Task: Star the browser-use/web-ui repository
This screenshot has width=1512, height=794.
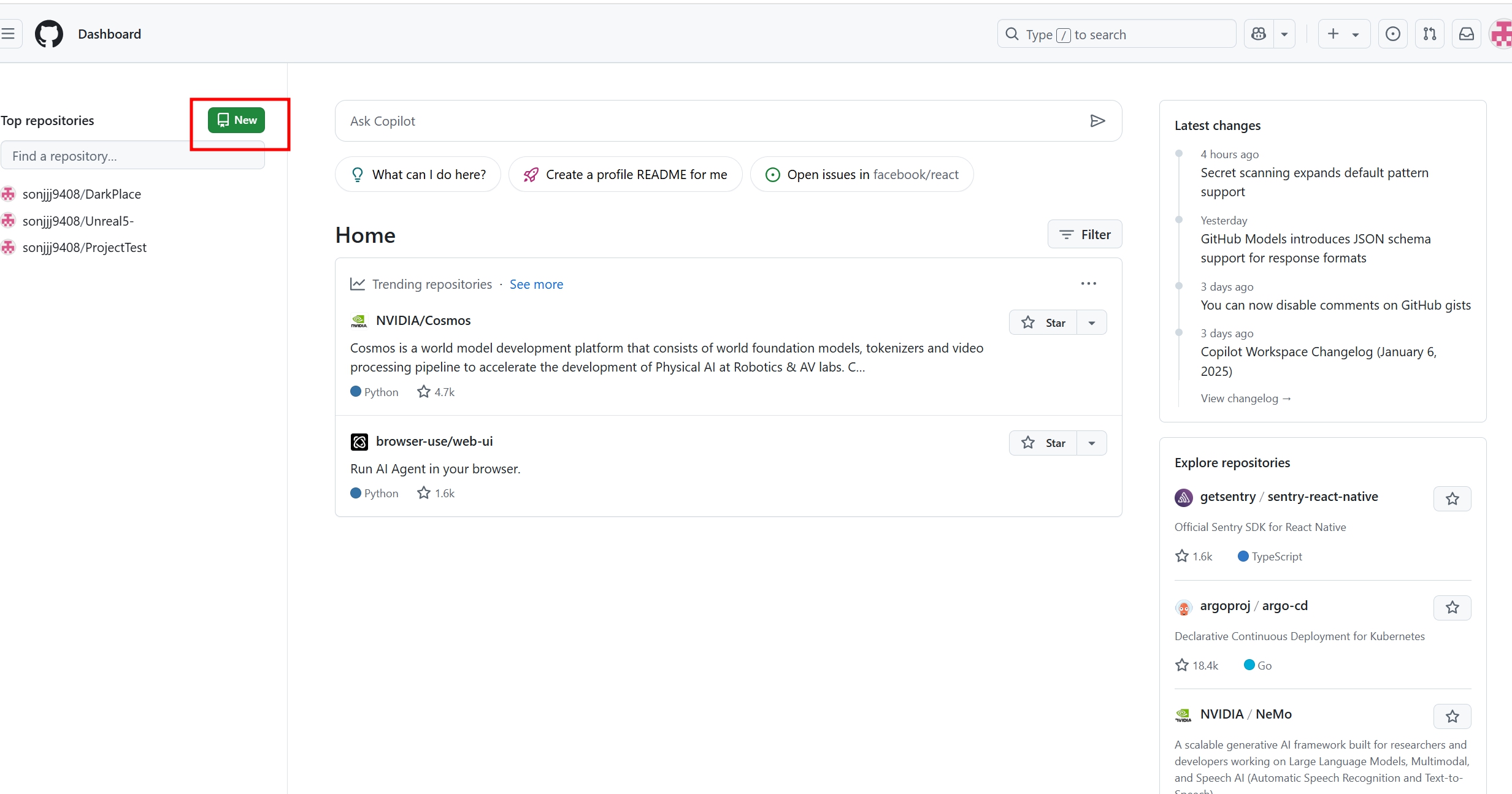Action: coord(1043,443)
